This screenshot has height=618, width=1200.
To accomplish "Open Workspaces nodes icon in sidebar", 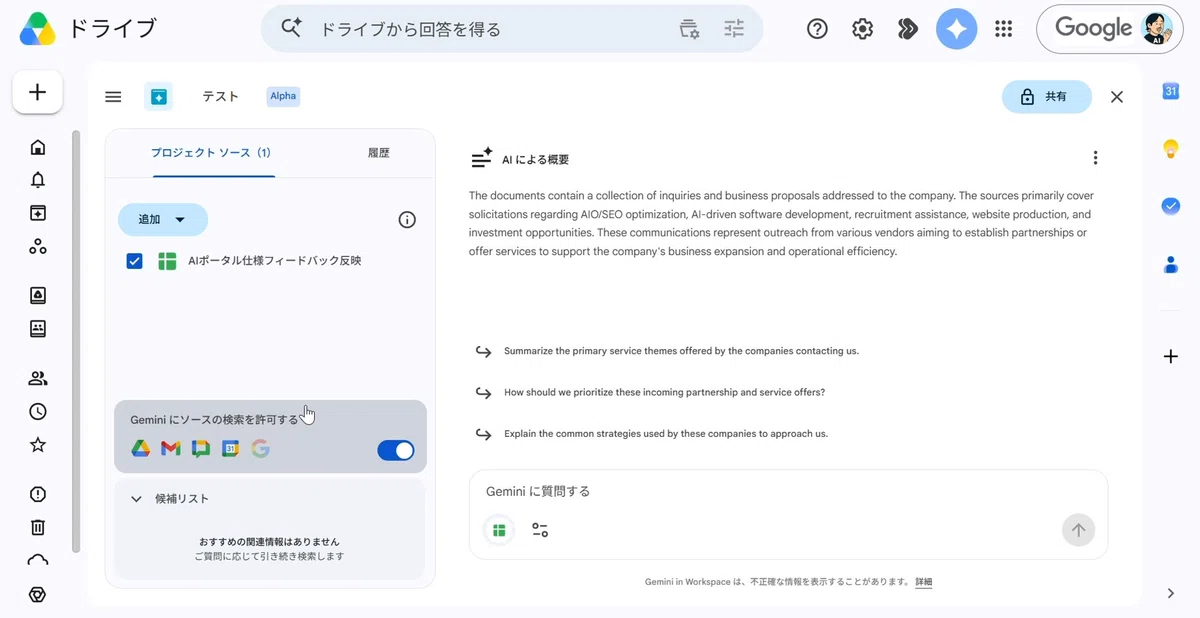I will (38, 246).
